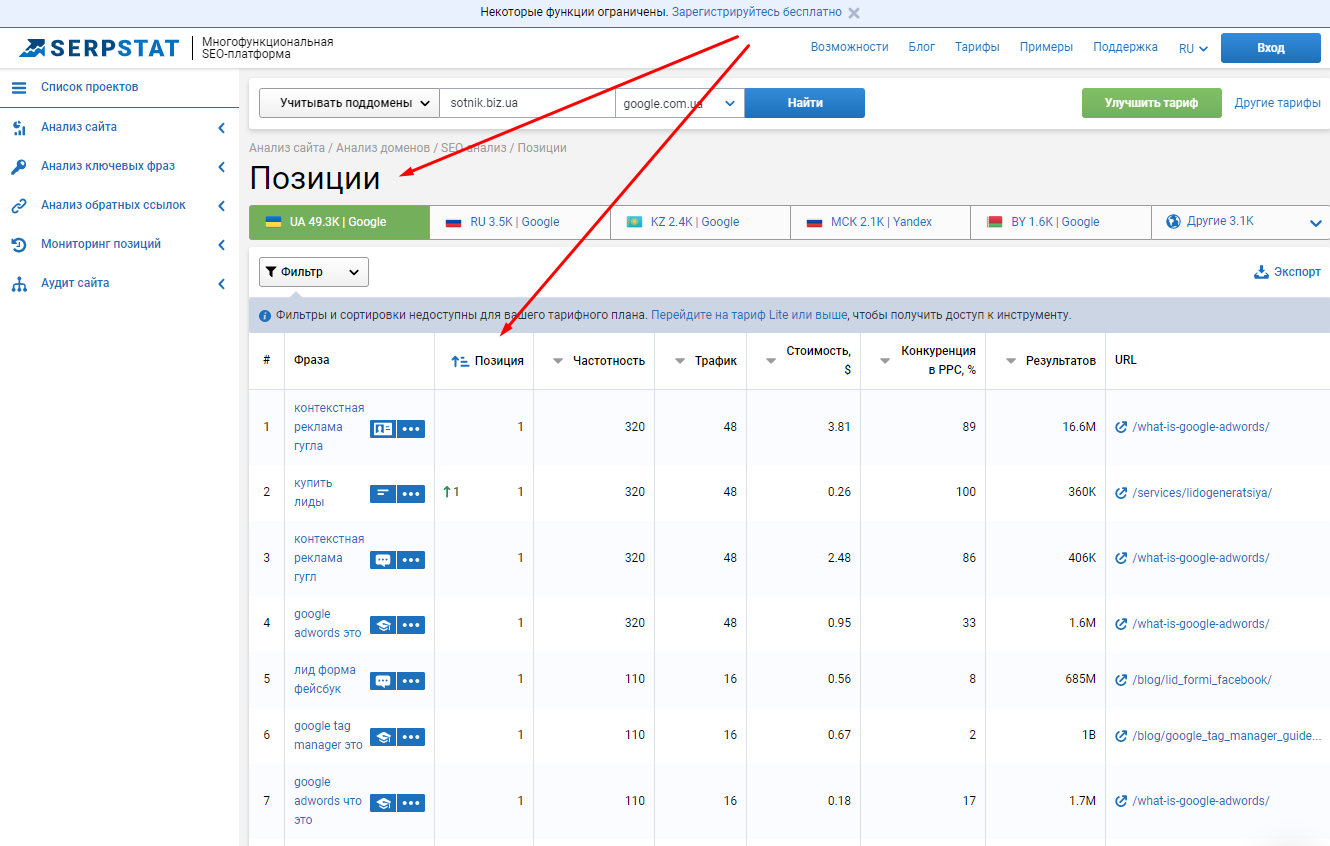Click the key icon for Анализ ключевых фраз
This screenshot has height=846, width=1330.
click(x=19, y=167)
